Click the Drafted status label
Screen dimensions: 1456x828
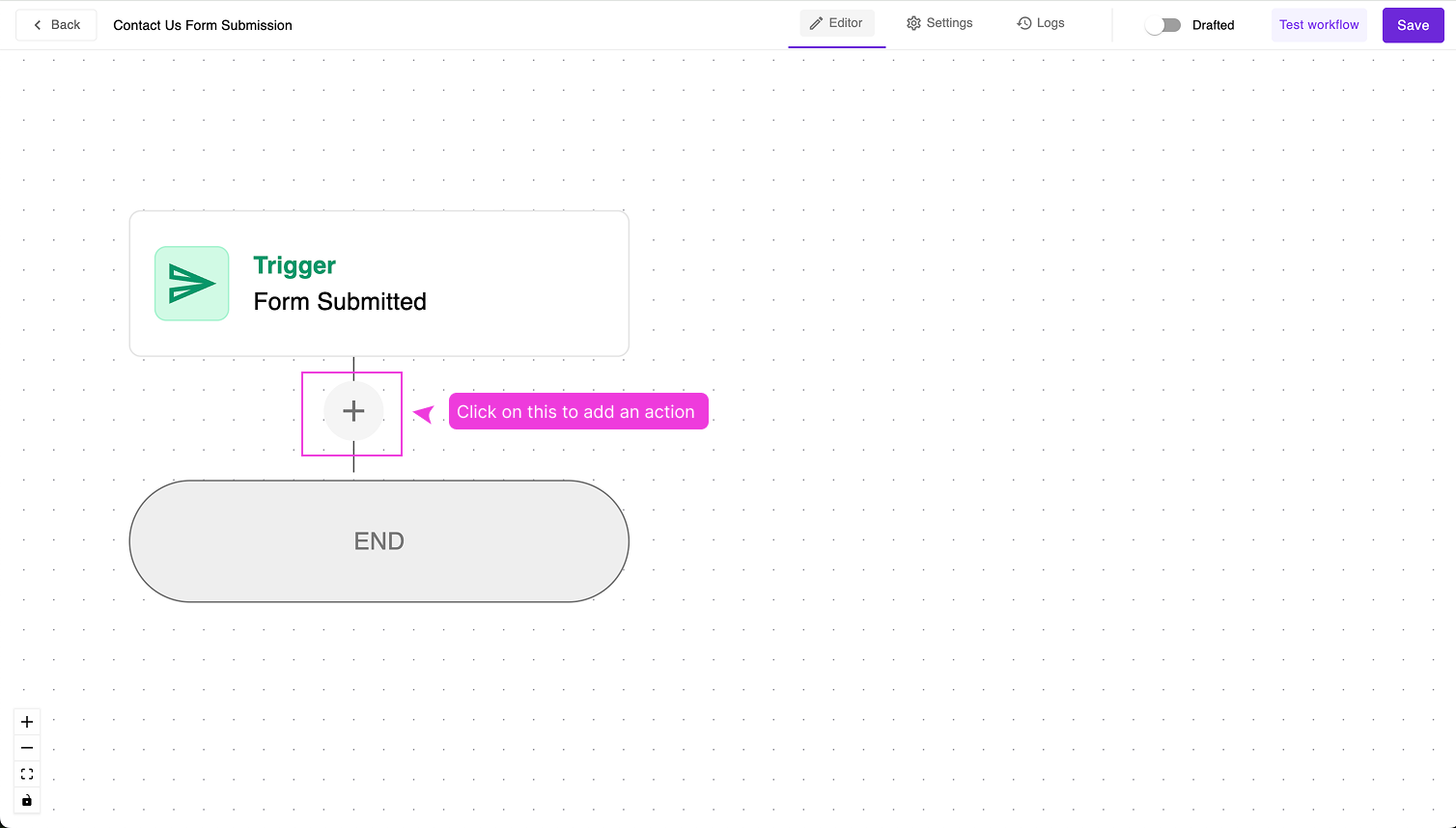[x=1213, y=25]
